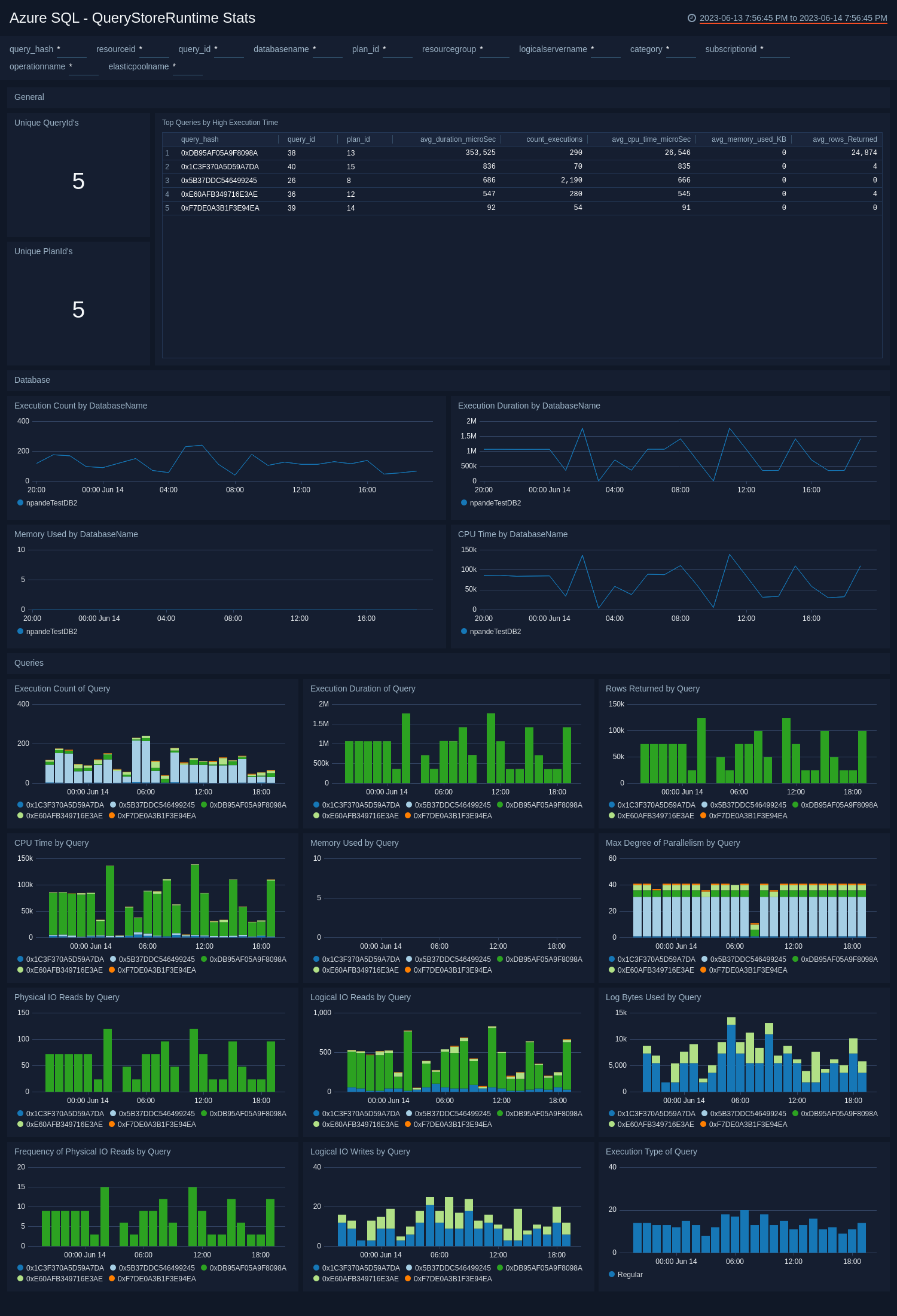The height and width of the screenshot is (1316, 897).
Task: Click Top Queries by High Execution Time title
Action: 220,123
